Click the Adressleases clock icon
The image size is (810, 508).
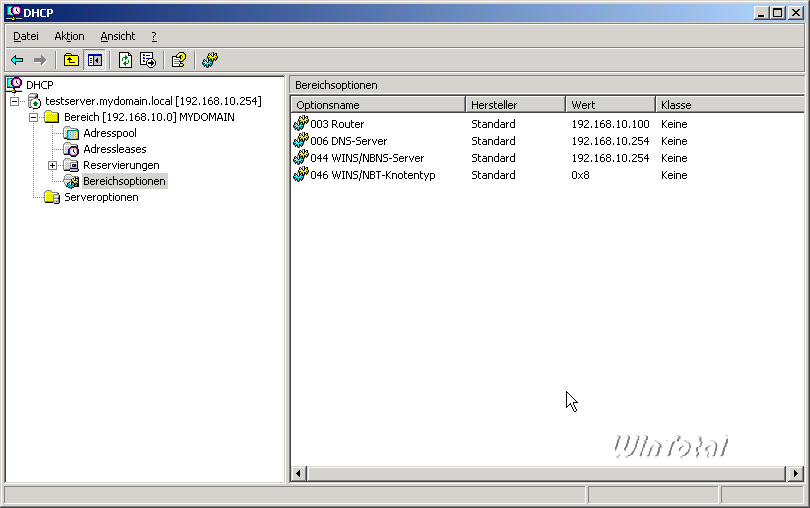click(71, 149)
